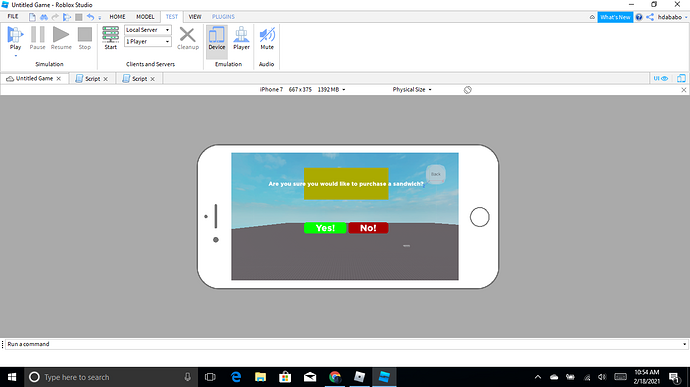Click the Pause simulation button
The image size is (690, 387).
(x=37, y=38)
